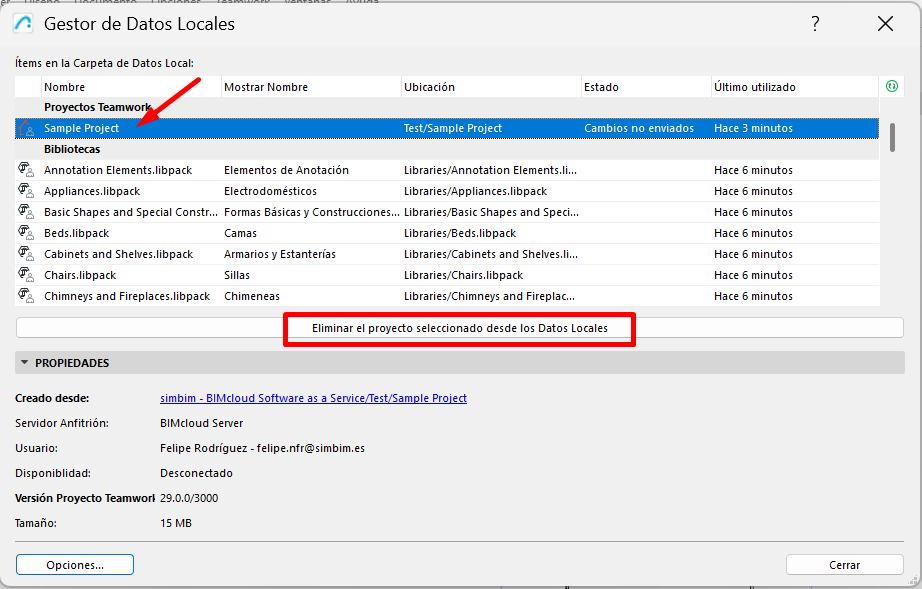Select the Chairs.libpack entry
The image size is (922, 589).
(80, 275)
